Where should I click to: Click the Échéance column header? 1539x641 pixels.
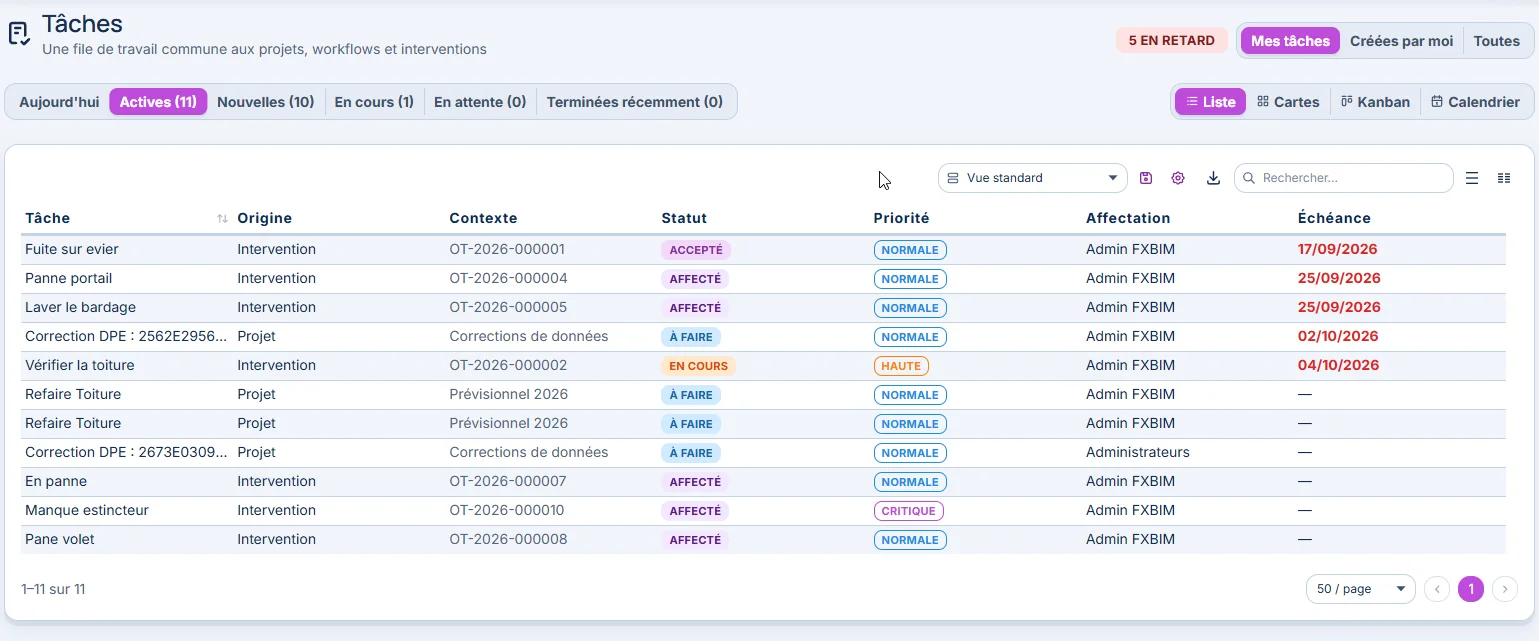[1334, 218]
